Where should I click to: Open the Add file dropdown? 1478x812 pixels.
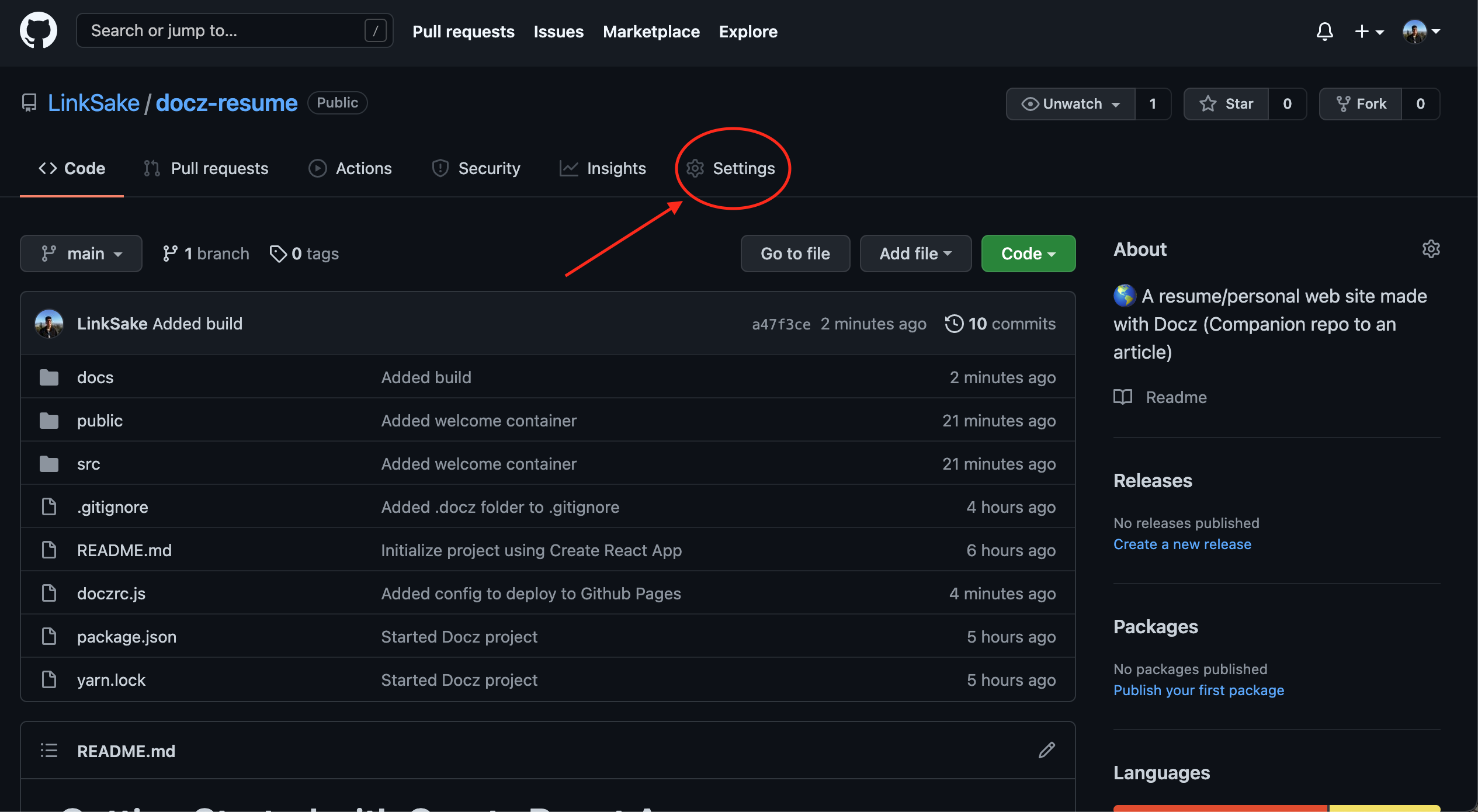(915, 254)
